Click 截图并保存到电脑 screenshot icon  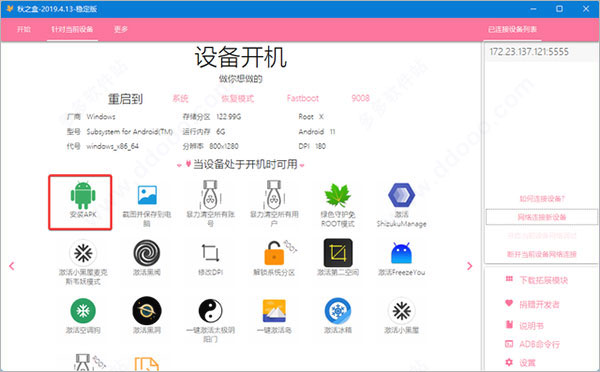(x=147, y=195)
